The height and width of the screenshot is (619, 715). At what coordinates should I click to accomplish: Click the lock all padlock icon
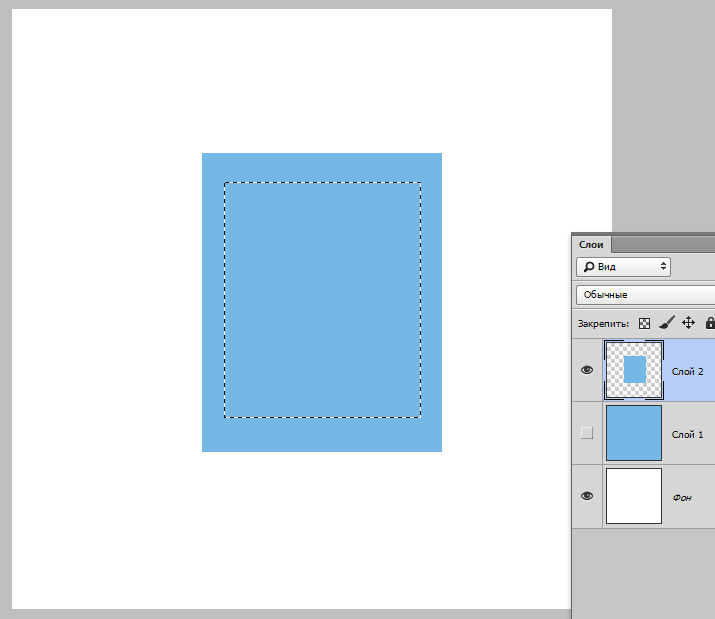[709, 323]
